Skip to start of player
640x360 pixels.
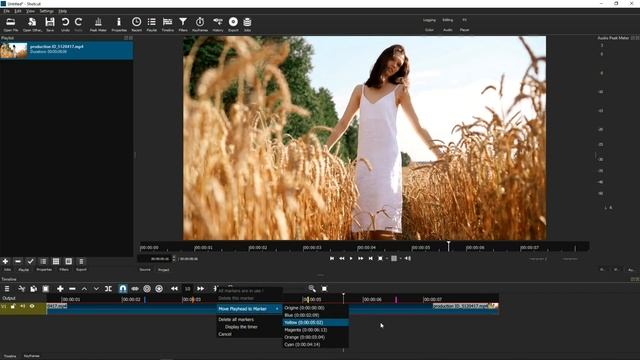332,258
